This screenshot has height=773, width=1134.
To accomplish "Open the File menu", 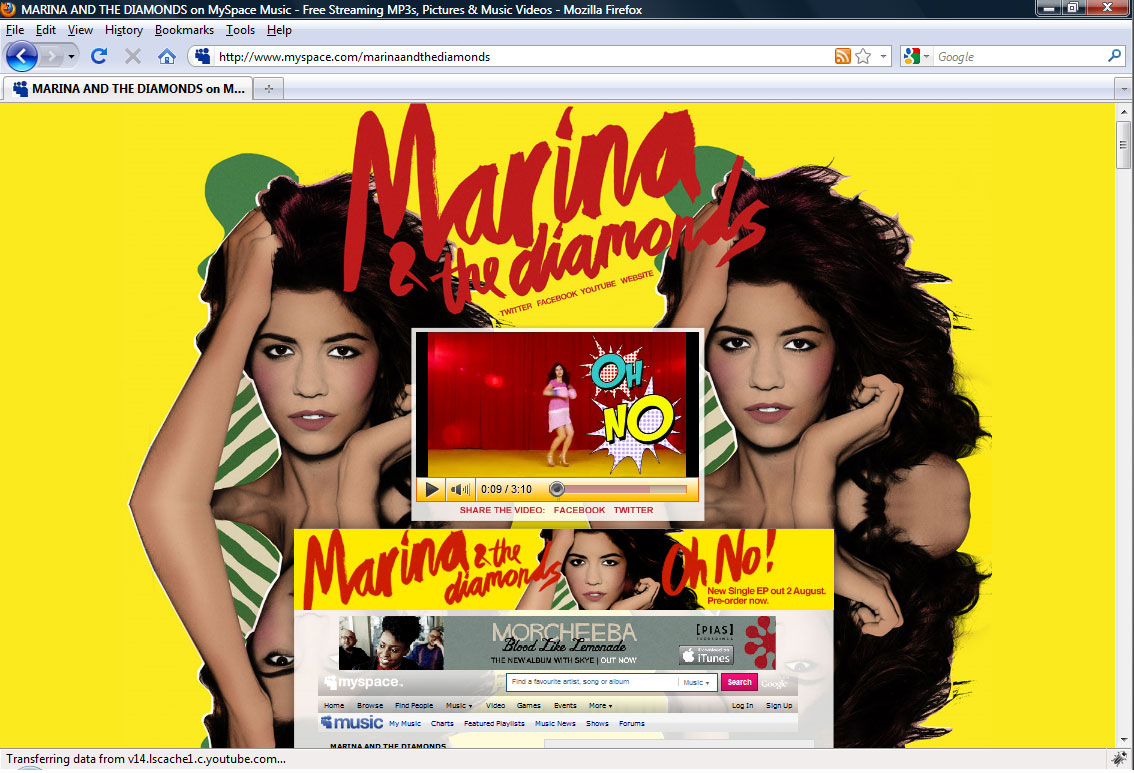I will 14,30.
